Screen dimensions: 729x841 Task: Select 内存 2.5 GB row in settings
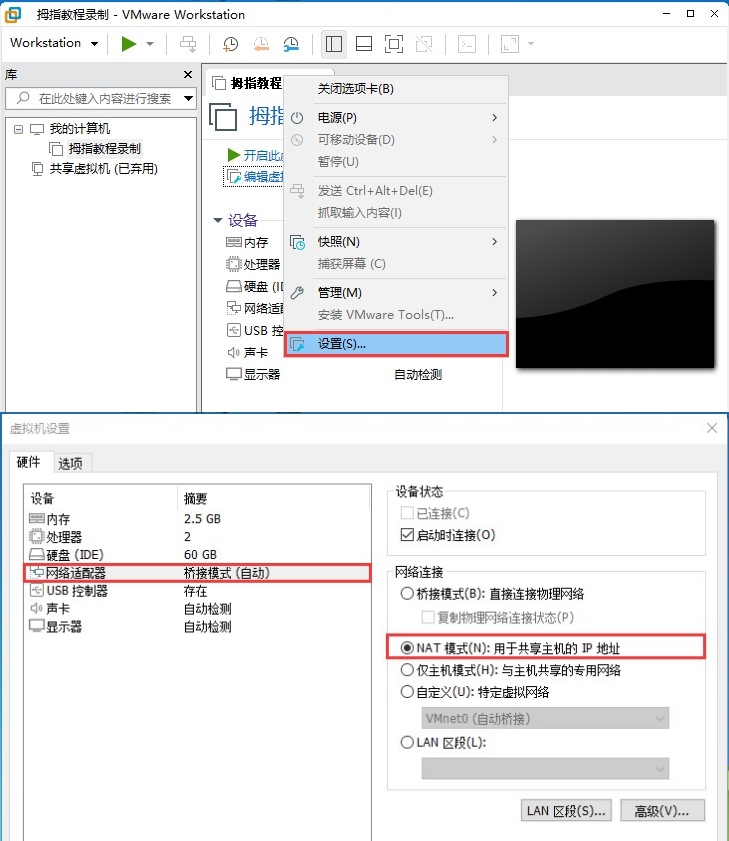coord(197,519)
